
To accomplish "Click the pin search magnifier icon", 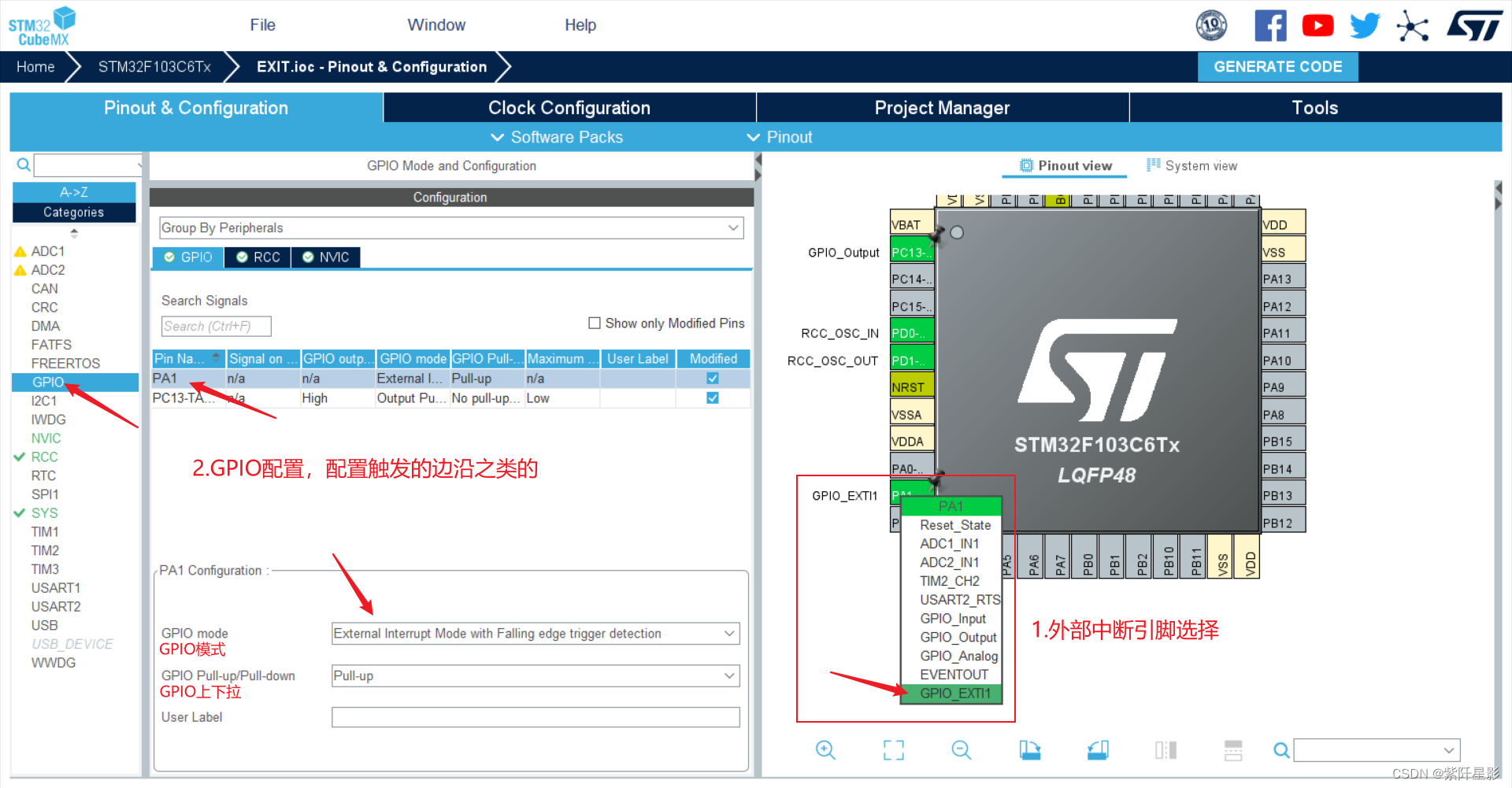I will [1281, 749].
